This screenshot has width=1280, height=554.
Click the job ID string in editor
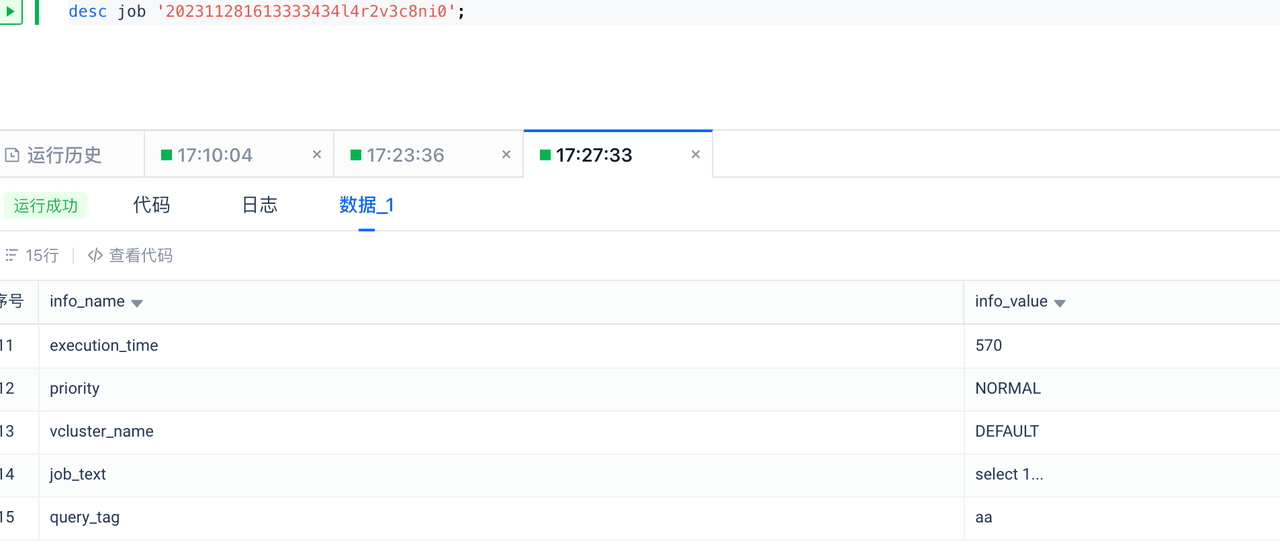310,12
